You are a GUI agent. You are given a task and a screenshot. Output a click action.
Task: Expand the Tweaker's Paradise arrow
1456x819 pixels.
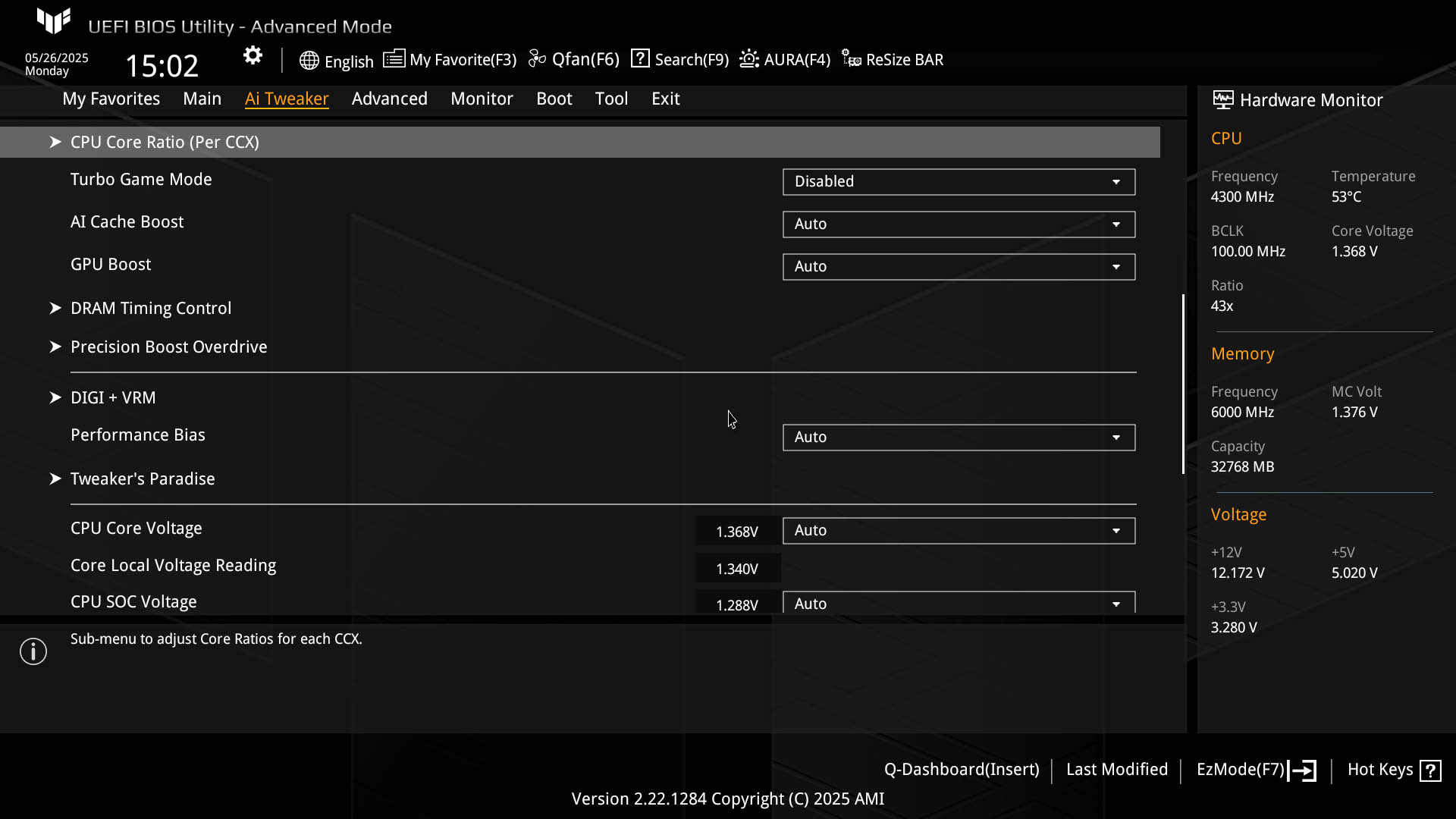pos(55,479)
